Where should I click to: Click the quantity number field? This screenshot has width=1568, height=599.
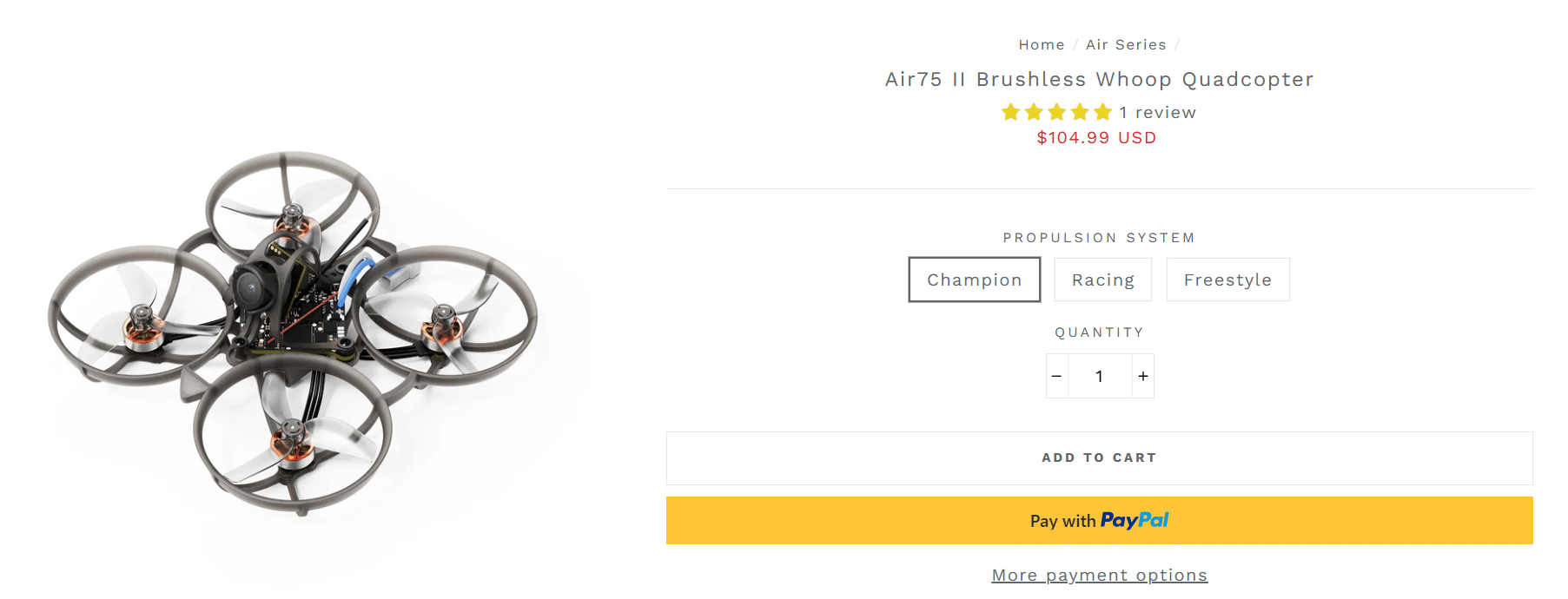[x=1099, y=376]
